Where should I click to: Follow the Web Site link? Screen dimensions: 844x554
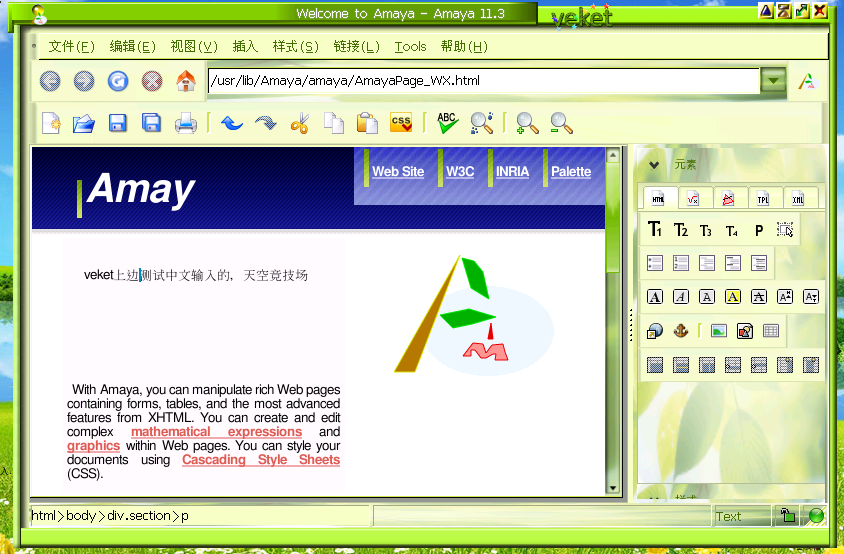398,172
